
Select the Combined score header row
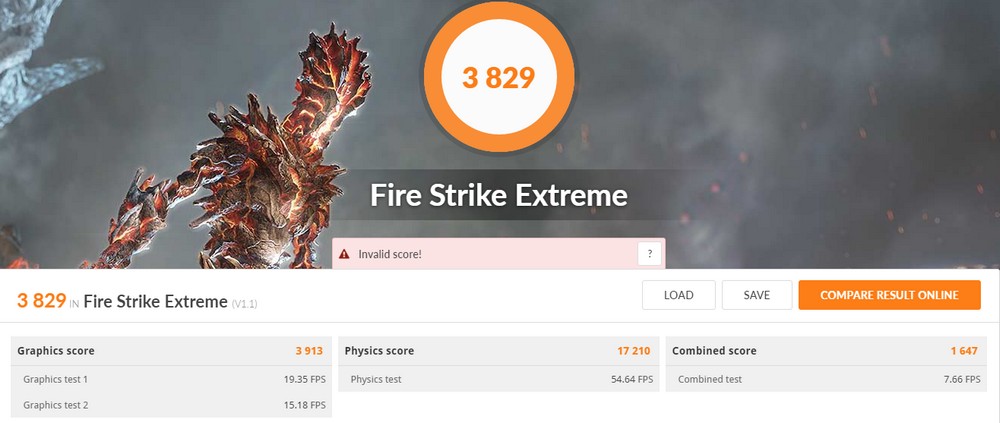point(826,351)
